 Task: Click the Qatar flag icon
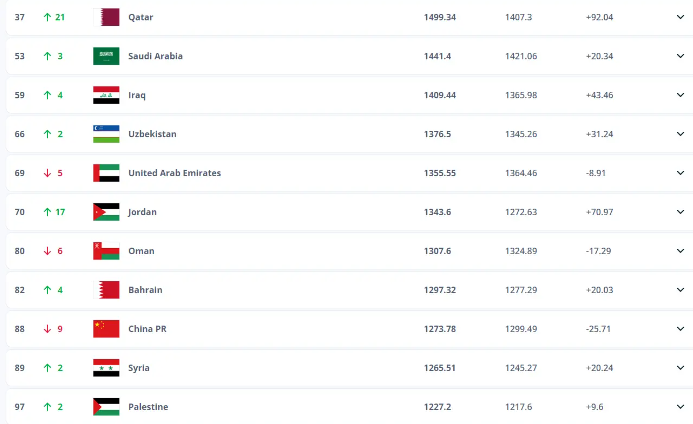pos(106,17)
